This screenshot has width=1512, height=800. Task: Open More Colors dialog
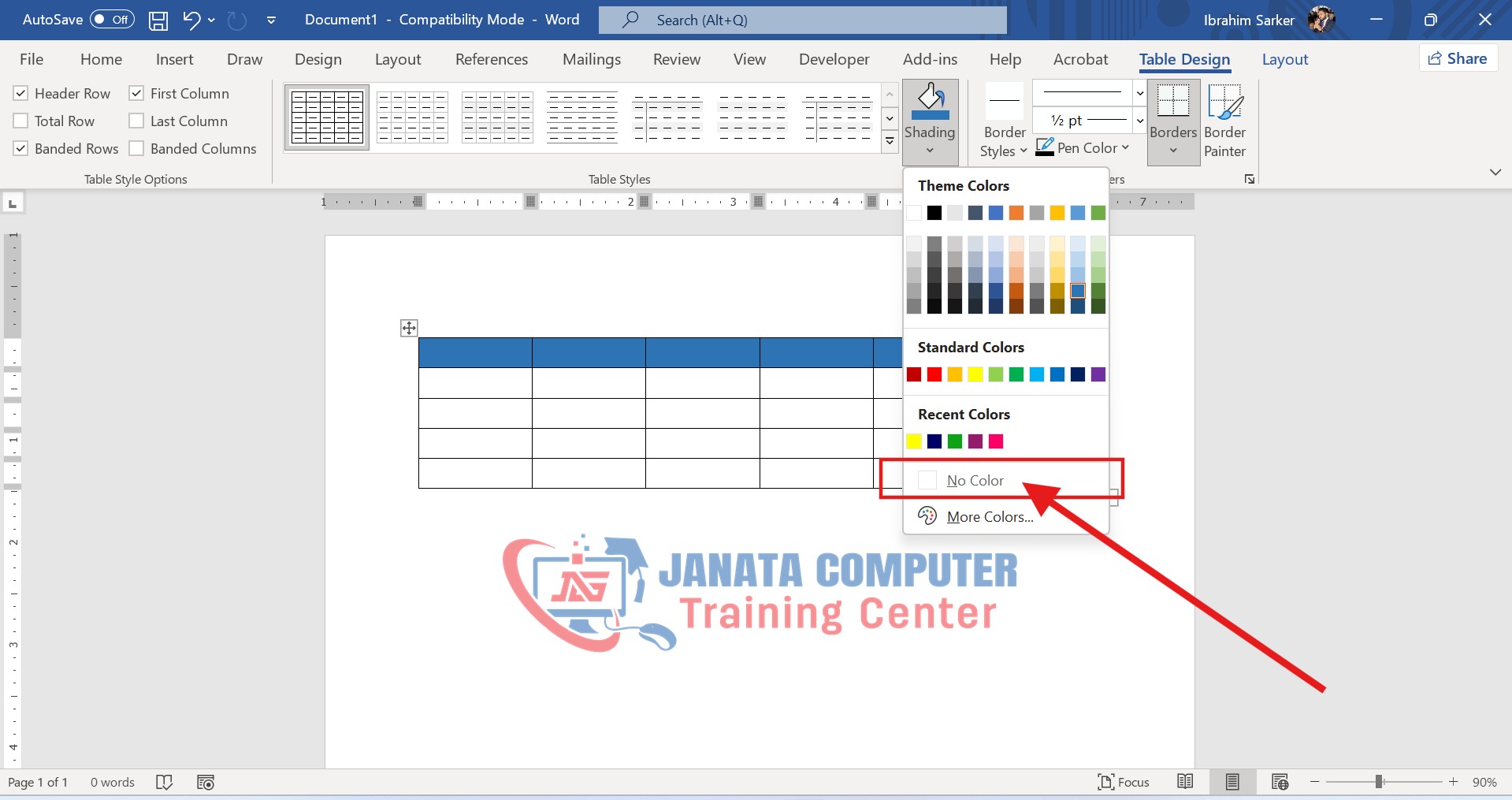[990, 516]
